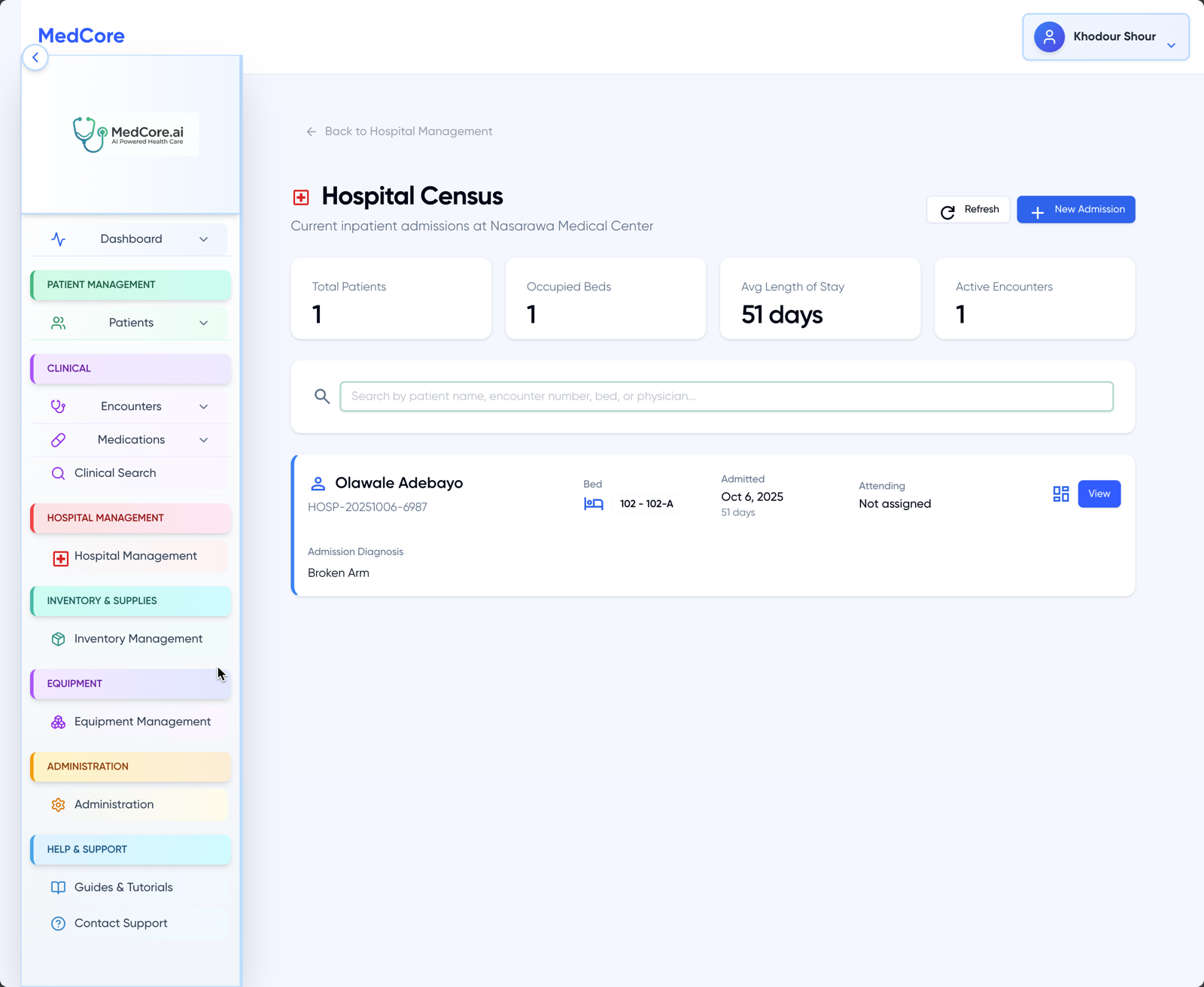This screenshot has width=1204, height=987.
Task: Expand the Patients submenu chevron
Action: click(203, 323)
